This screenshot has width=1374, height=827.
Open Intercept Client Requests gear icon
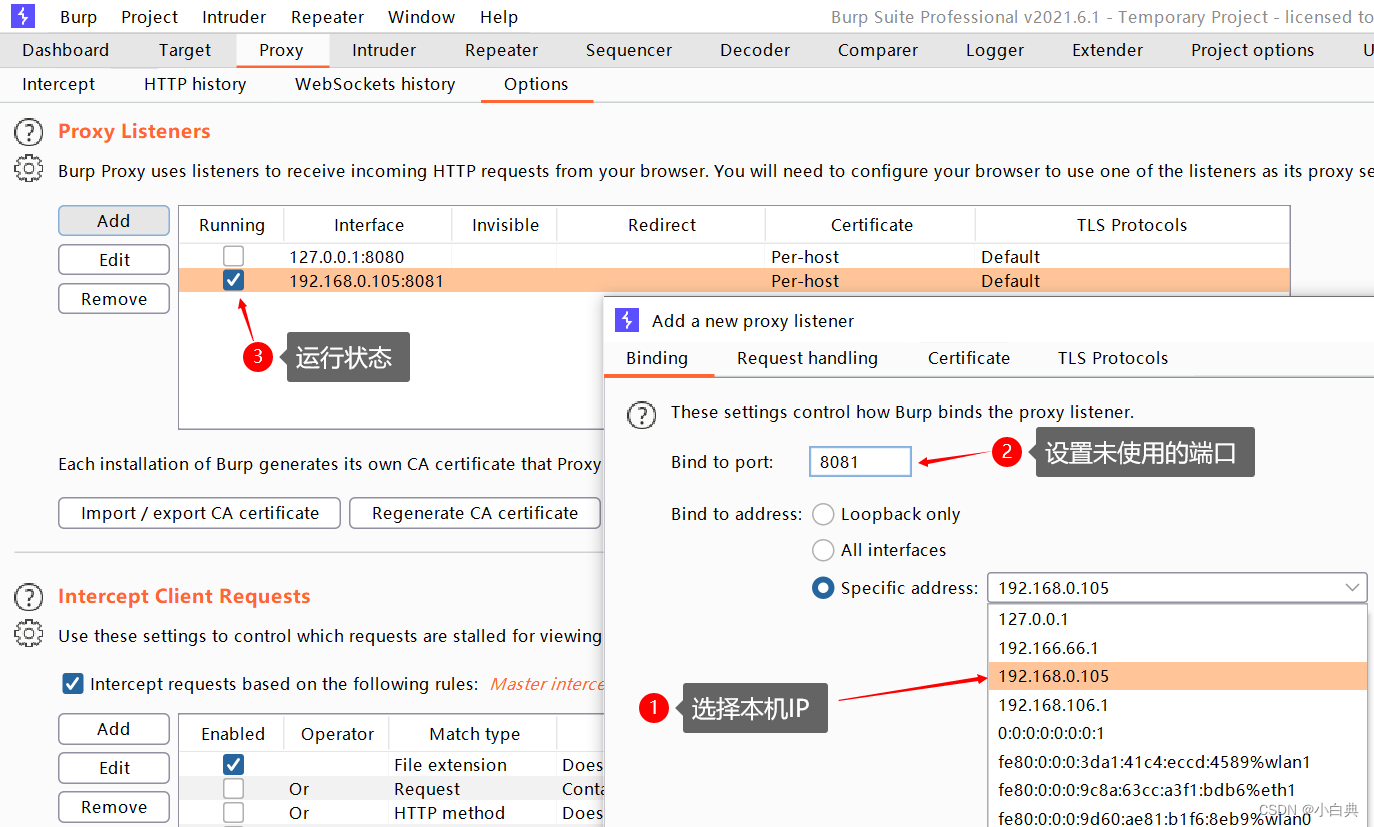click(x=29, y=635)
